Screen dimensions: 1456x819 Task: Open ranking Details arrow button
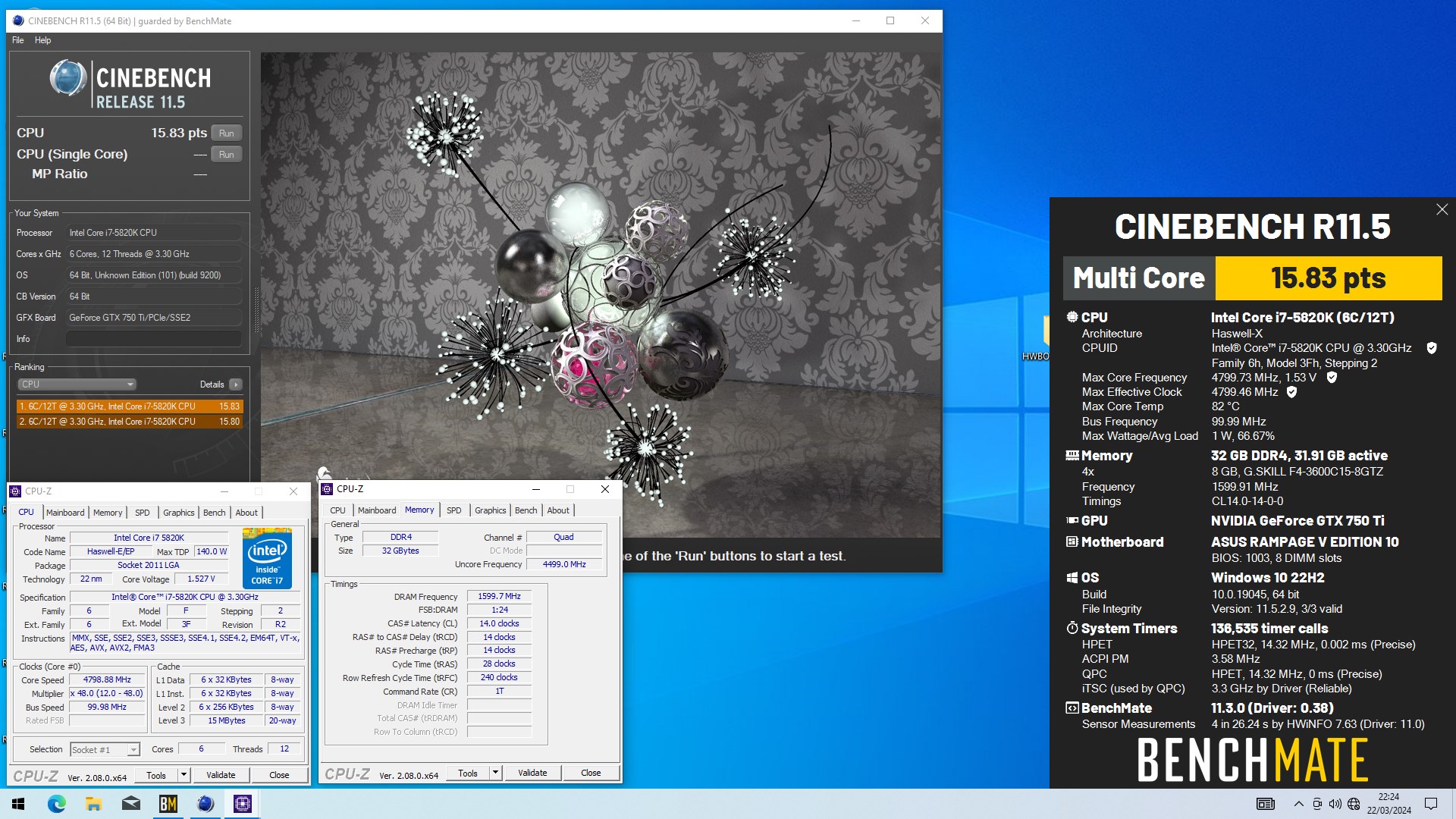pyautogui.click(x=236, y=384)
